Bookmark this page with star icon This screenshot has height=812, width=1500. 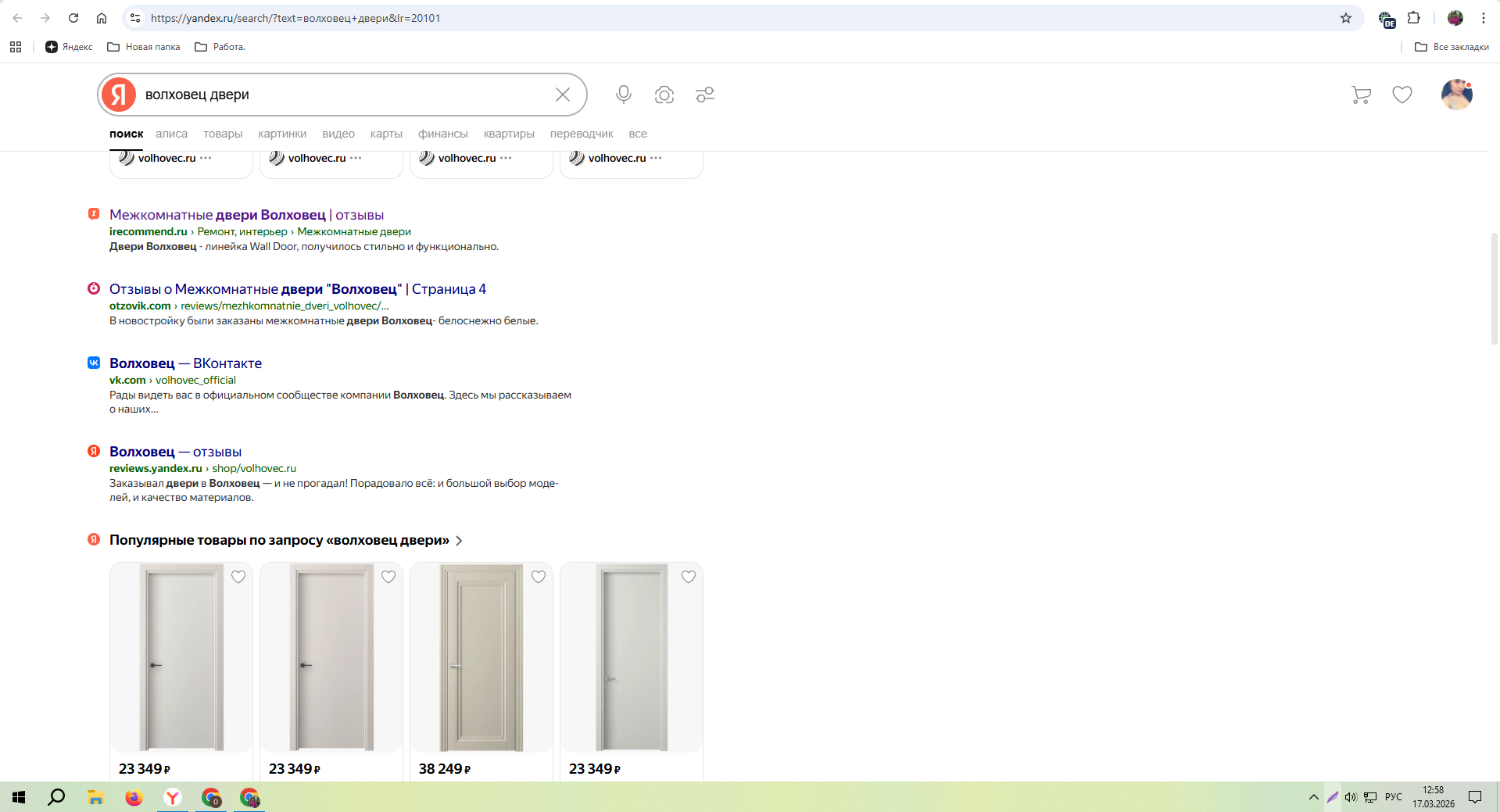(1345, 18)
